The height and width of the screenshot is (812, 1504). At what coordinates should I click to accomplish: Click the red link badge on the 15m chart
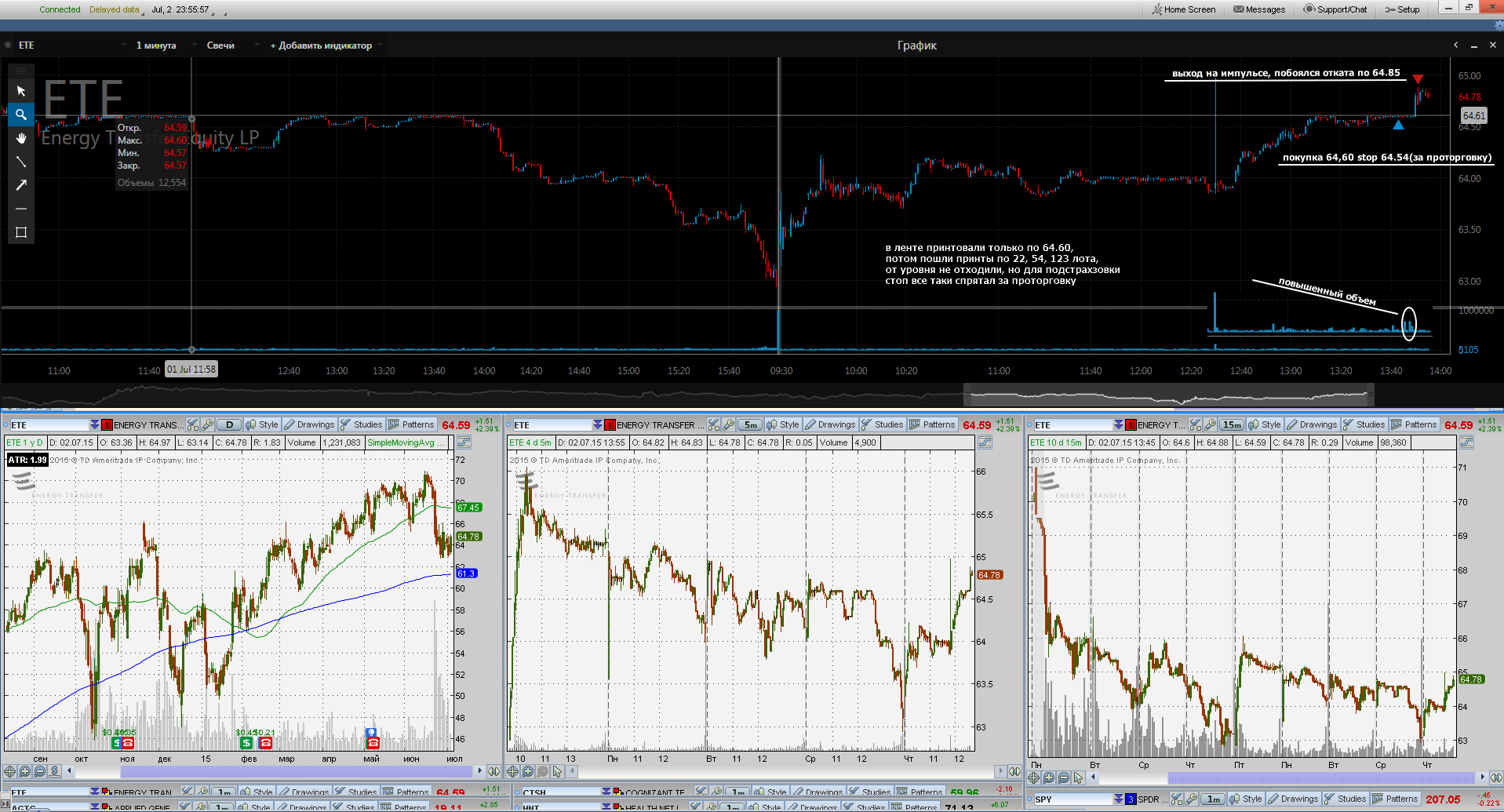point(1131,424)
